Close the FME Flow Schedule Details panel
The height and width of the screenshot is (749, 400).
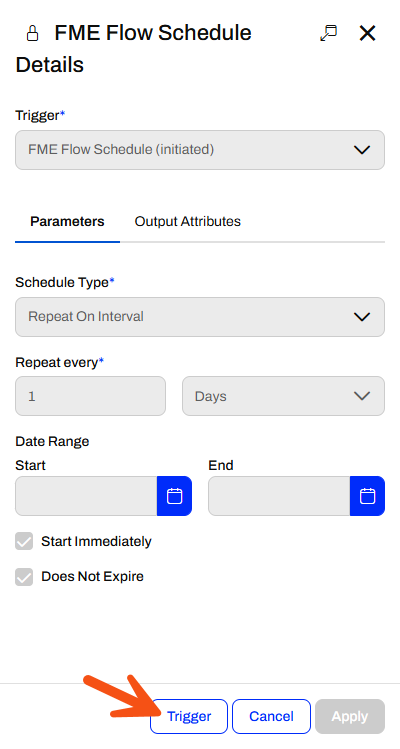click(368, 33)
